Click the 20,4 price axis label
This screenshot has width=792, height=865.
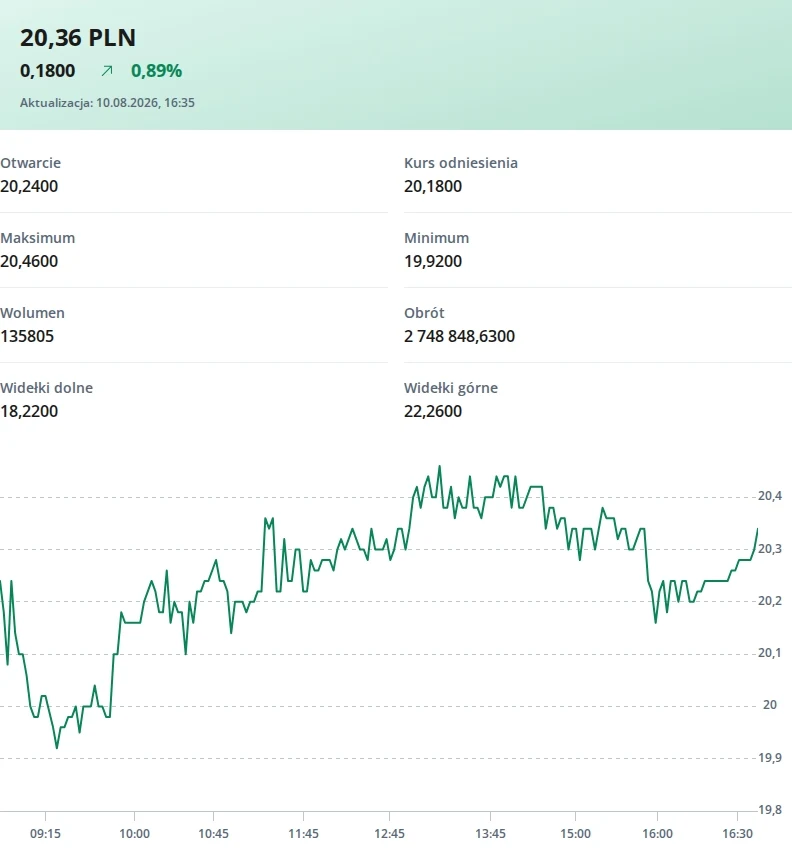click(x=770, y=496)
